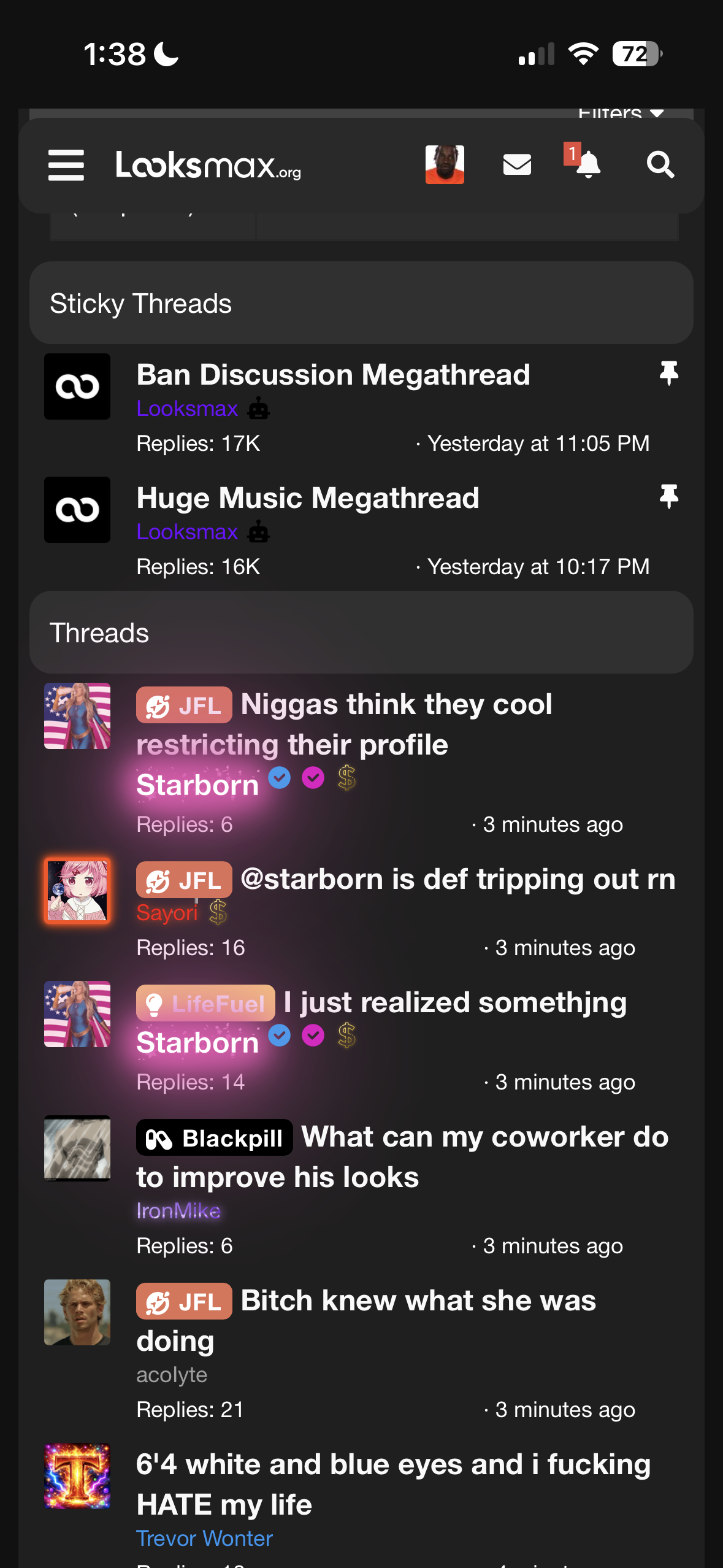Expand the Filters dropdown
Viewport: 723px width, 1568px height.
621,113
